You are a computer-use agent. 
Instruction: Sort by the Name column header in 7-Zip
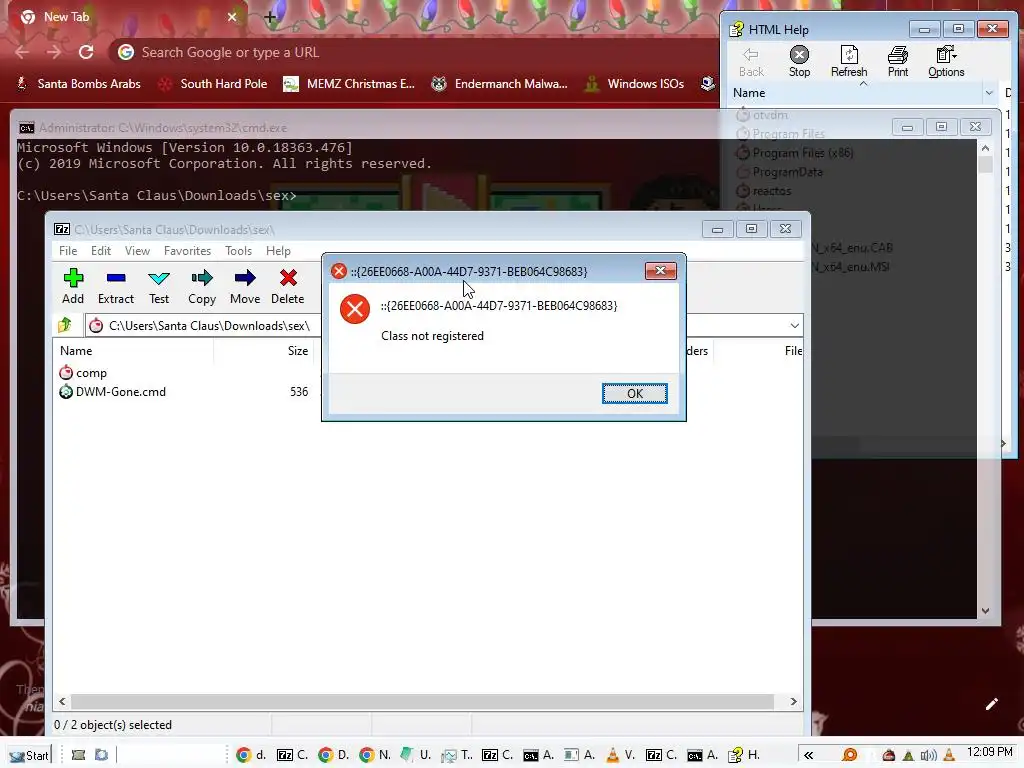[133, 351]
